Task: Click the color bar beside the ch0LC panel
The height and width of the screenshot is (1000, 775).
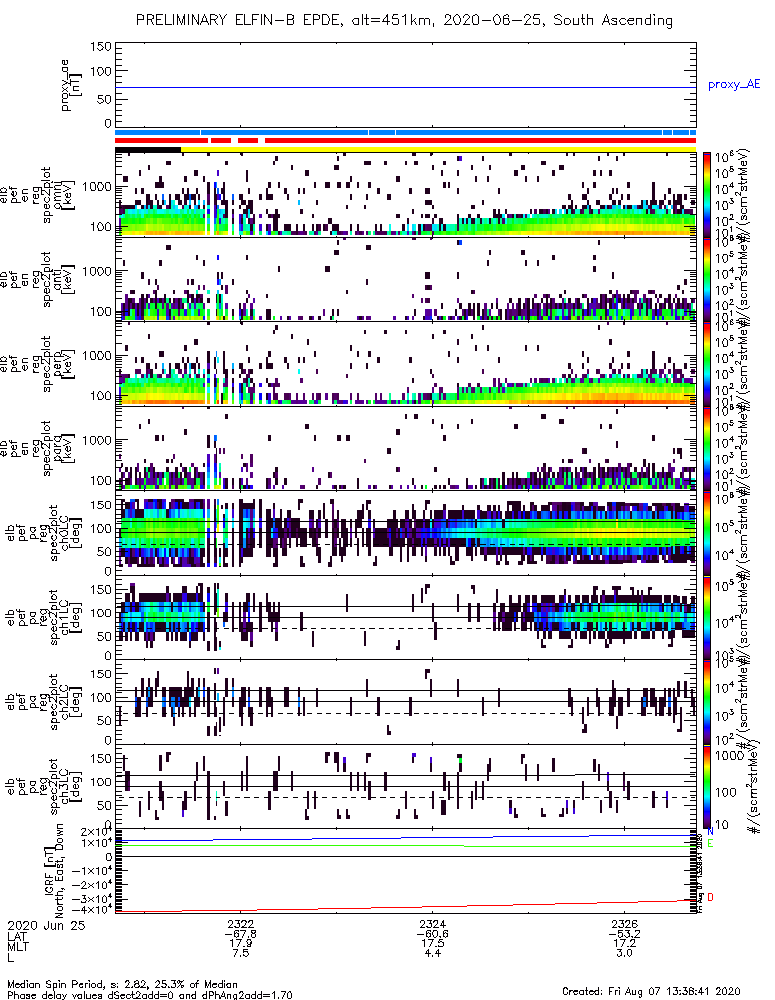Action: [706, 533]
